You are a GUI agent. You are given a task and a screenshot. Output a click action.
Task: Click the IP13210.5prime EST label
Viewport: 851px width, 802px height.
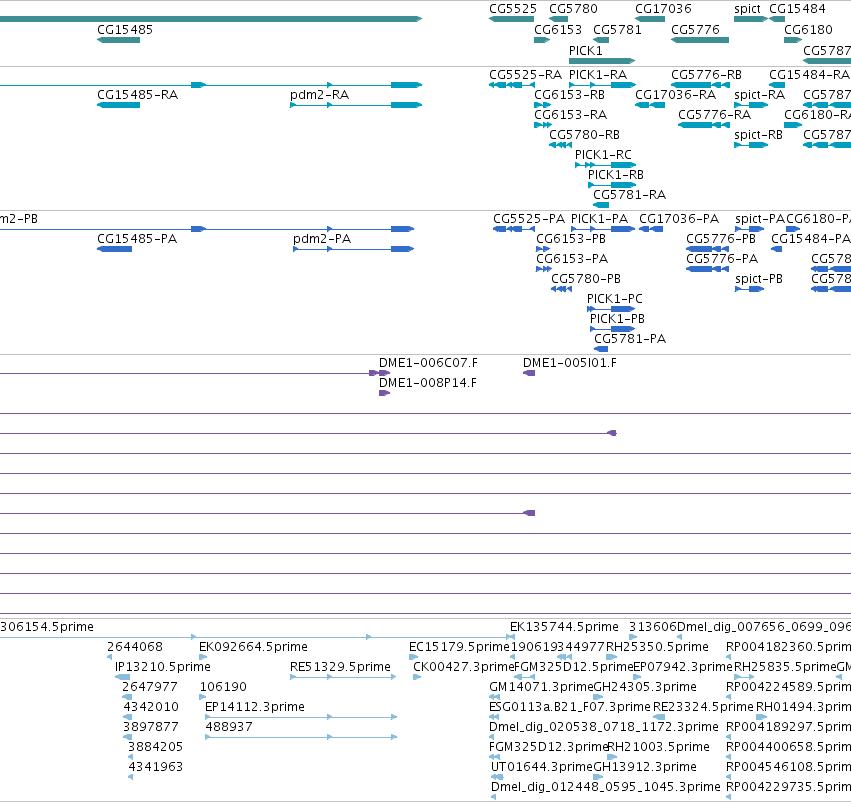tap(163, 667)
